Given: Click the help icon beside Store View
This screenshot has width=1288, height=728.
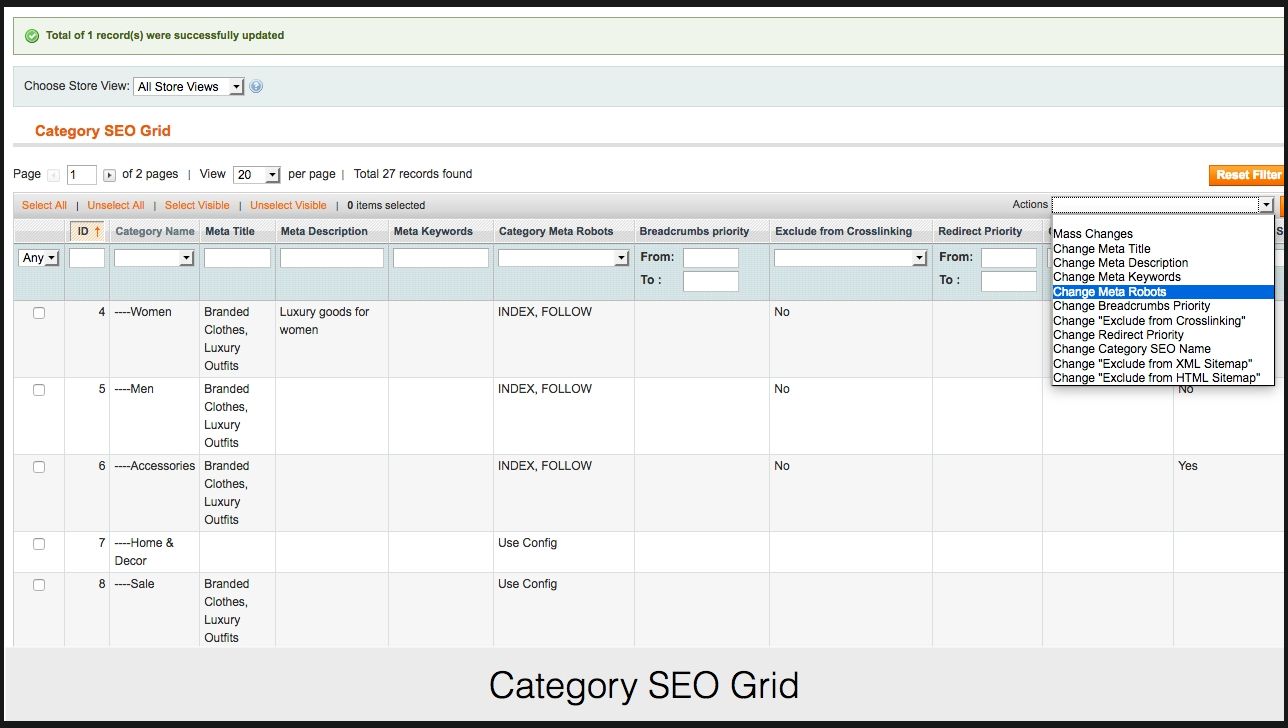Looking at the screenshot, I should pos(256,87).
